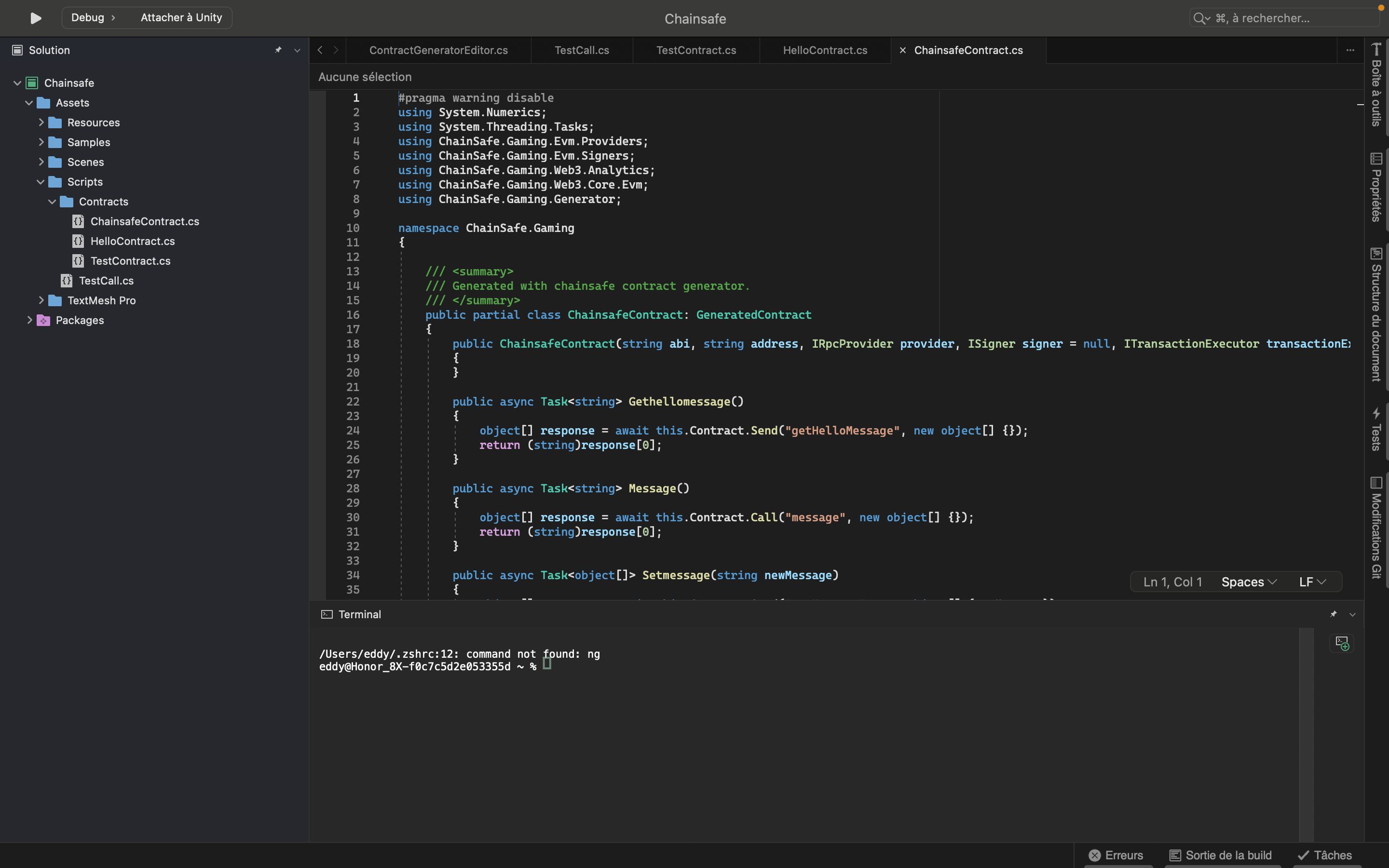Select the ChainsafeContract.cs tab
1389x868 pixels.
click(x=968, y=51)
